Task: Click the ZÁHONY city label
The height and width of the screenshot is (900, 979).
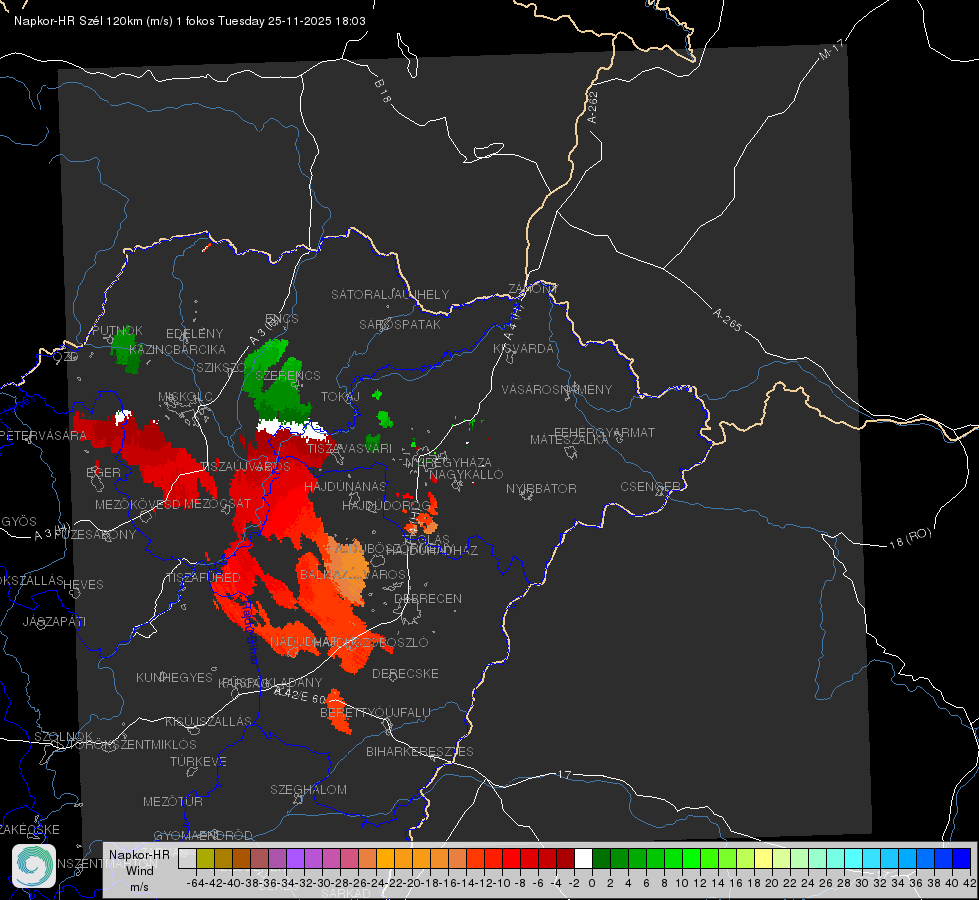Action: pyautogui.click(x=533, y=289)
